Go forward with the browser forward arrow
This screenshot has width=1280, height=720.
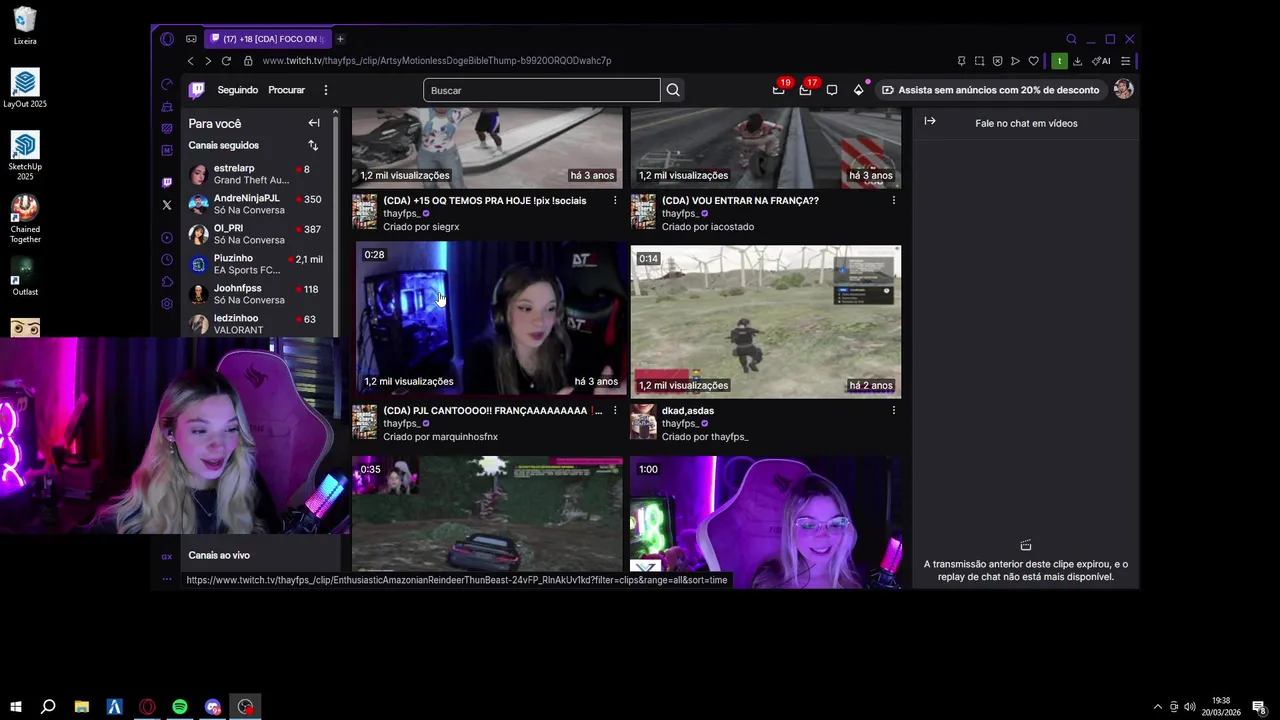[x=208, y=61]
